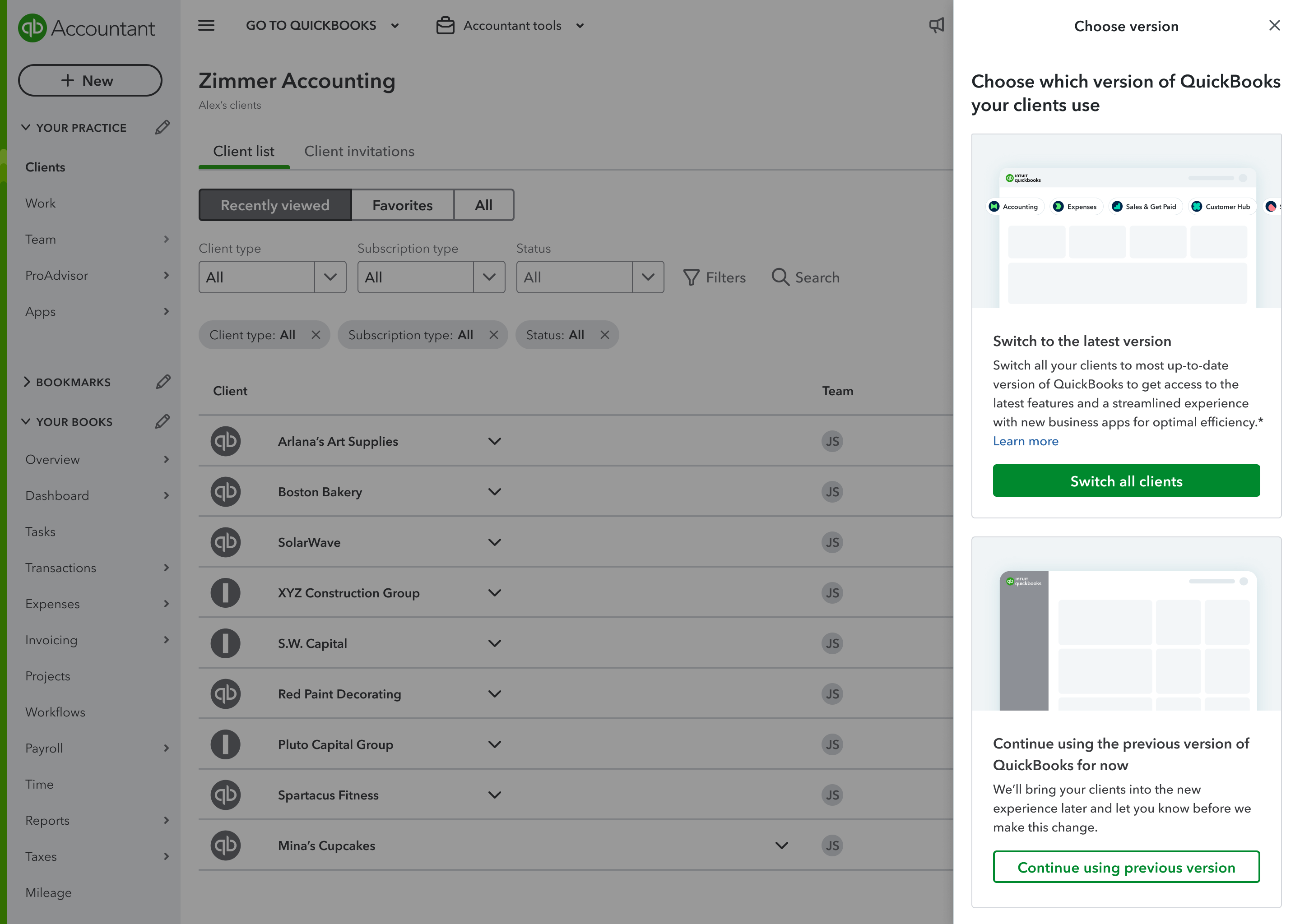This screenshot has width=1300, height=924.
Task: Open the Learn more link
Action: pyautogui.click(x=1026, y=441)
